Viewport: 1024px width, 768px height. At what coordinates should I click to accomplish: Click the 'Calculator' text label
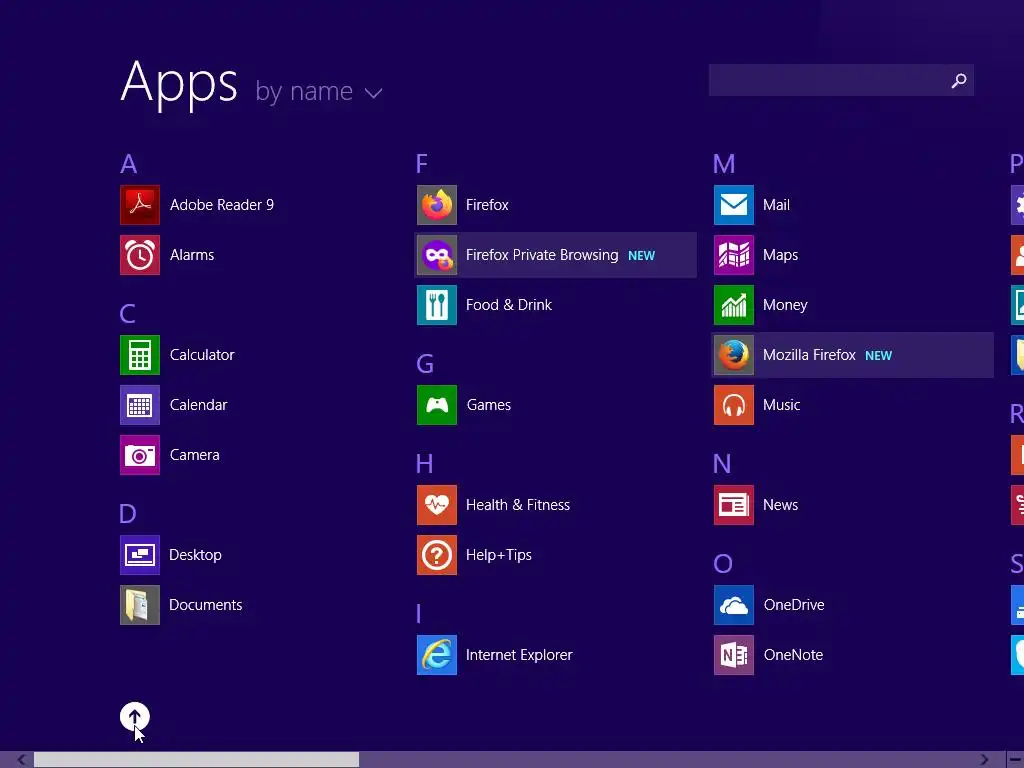click(x=202, y=355)
